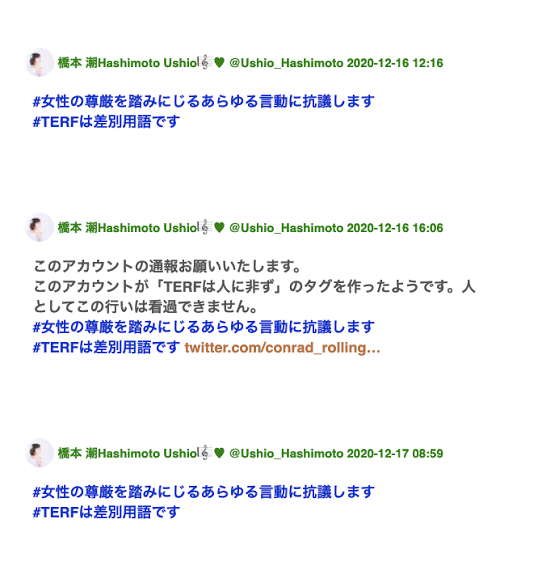
Task: Click @Ushio_Hashimoto handle on second tweet
Action: pos(286,228)
